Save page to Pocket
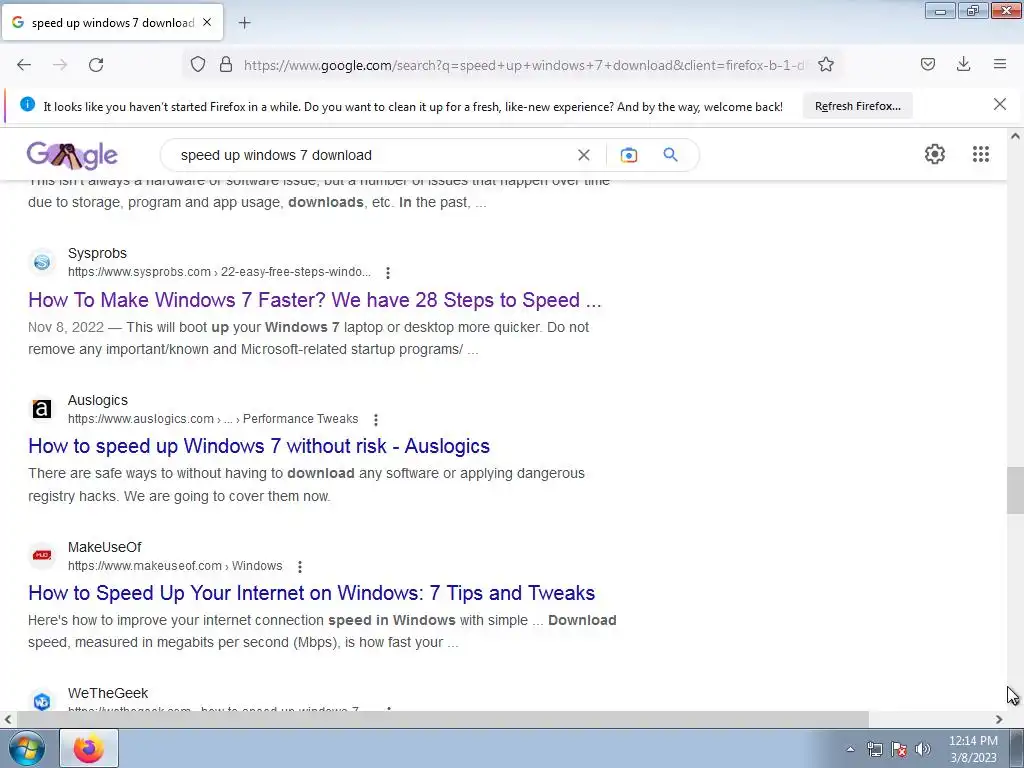The image size is (1024, 768). 928,64
